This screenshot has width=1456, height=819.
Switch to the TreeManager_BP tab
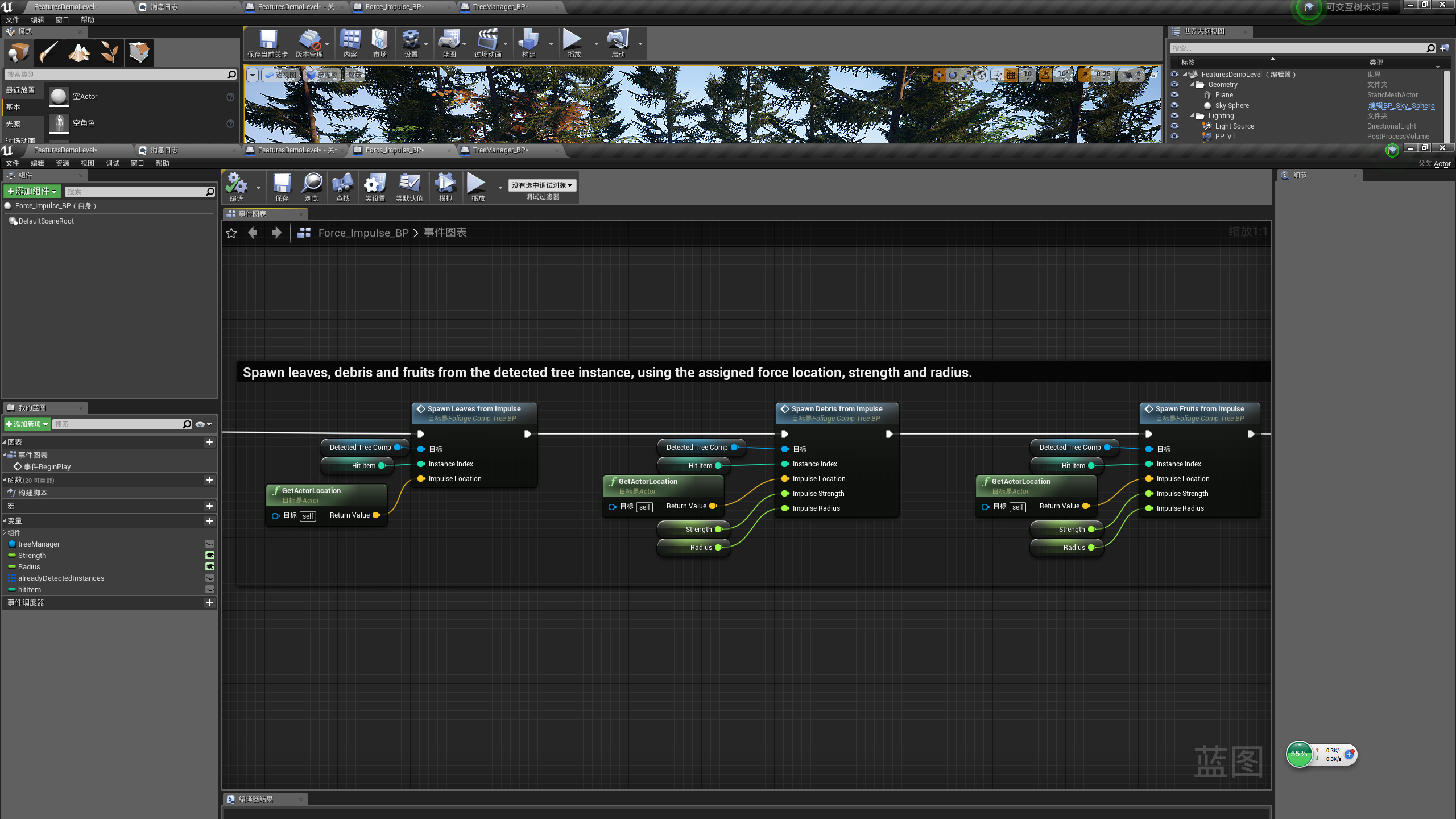pos(499,150)
